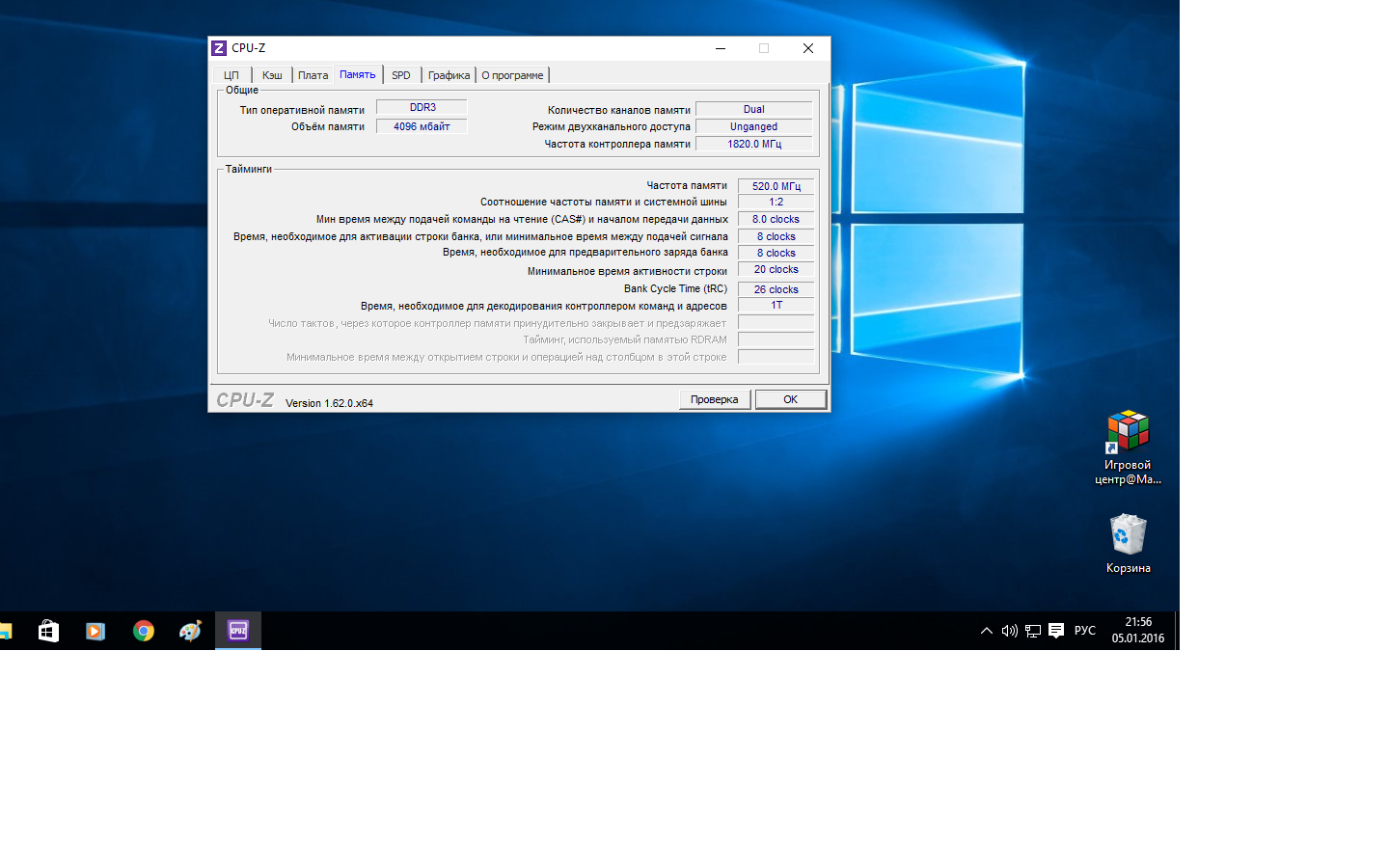Open the Корзина recycle bin icon
The image size is (1389, 868).
click(x=1128, y=544)
